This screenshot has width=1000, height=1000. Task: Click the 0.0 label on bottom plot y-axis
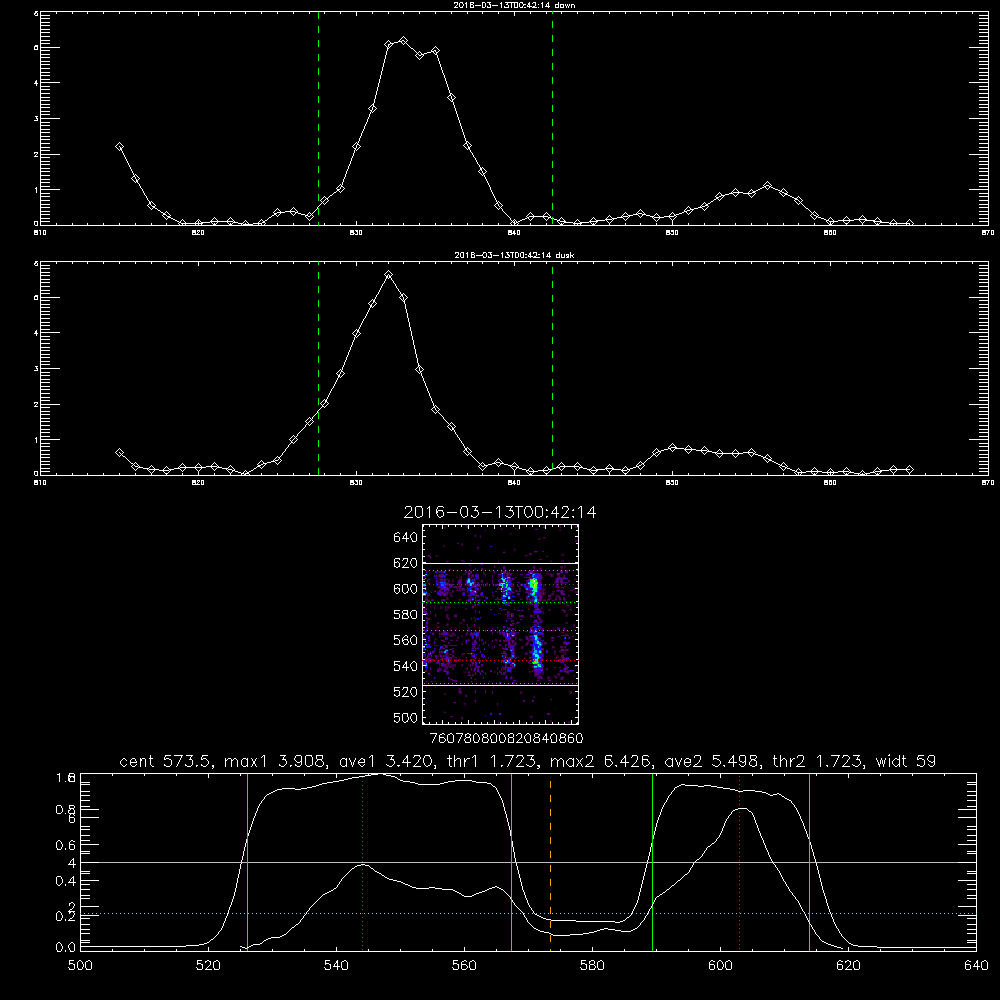tap(66, 947)
